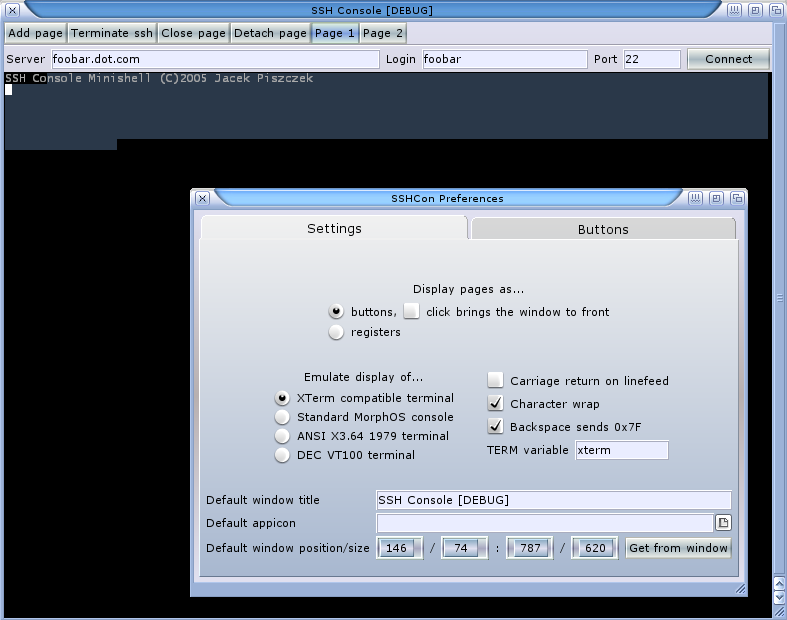787x620 pixels.
Task: Switch to Page 2
Action: pos(383,33)
